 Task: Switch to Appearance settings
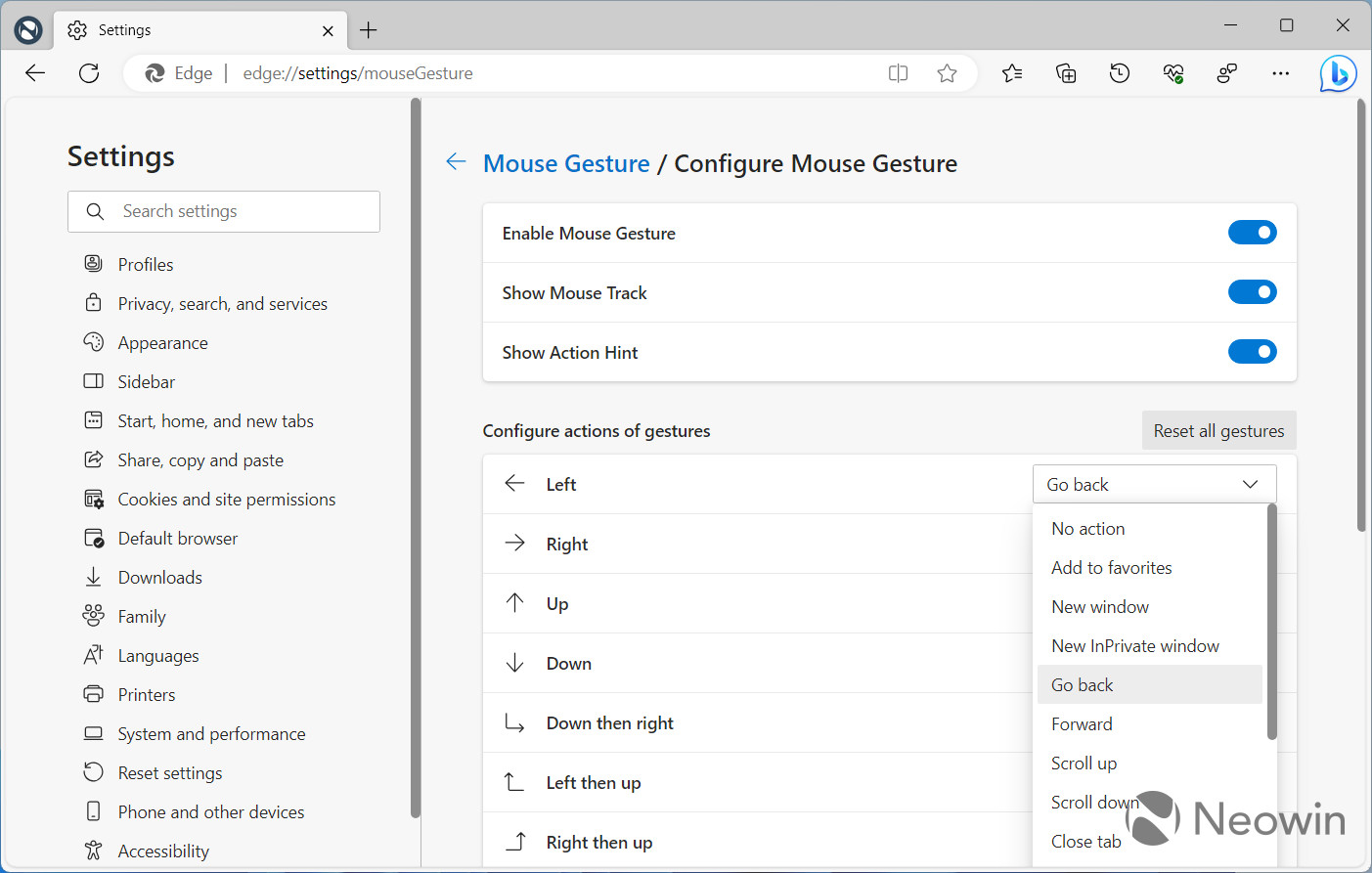coord(162,342)
